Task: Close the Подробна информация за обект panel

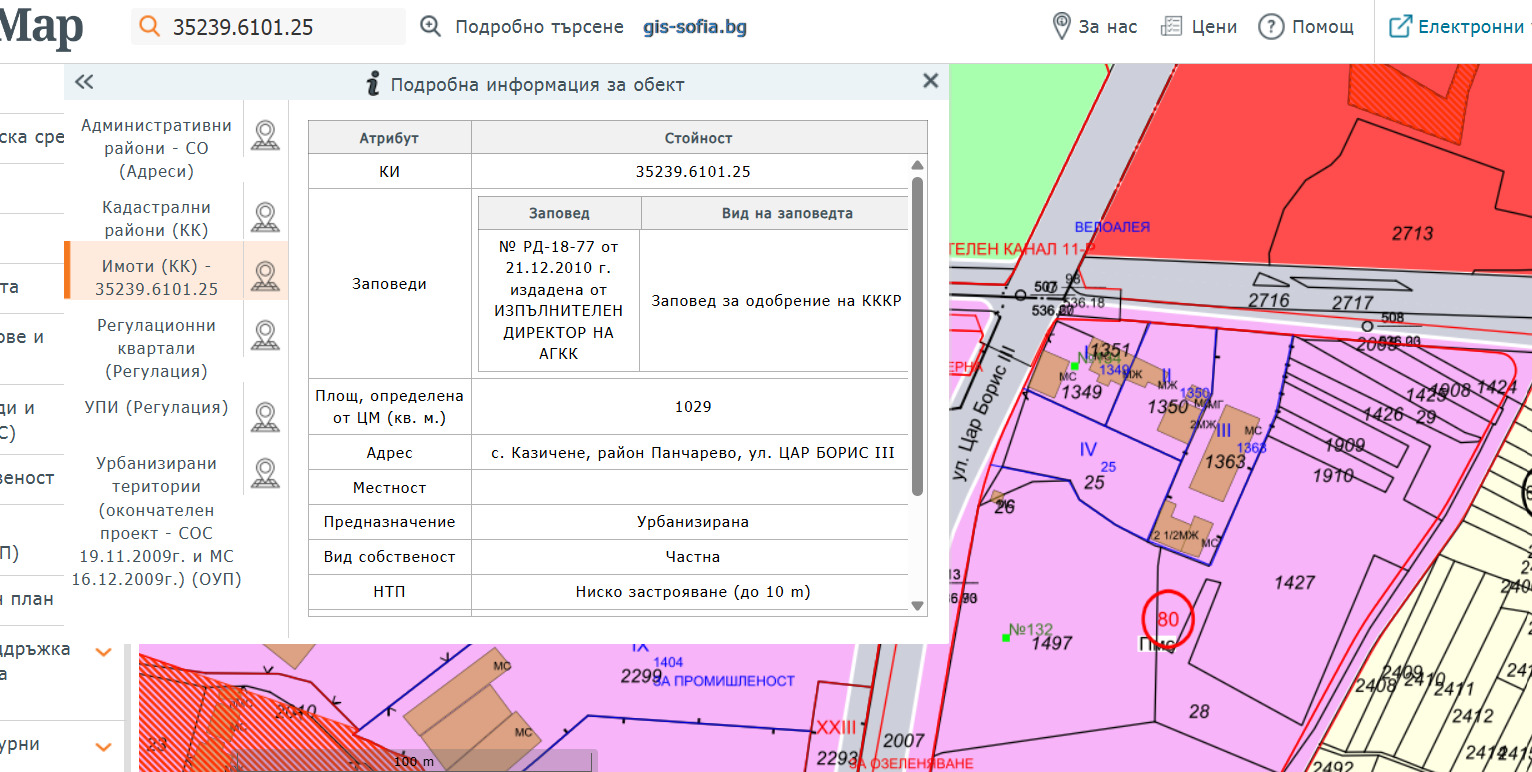Action: click(x=930, y=81)
